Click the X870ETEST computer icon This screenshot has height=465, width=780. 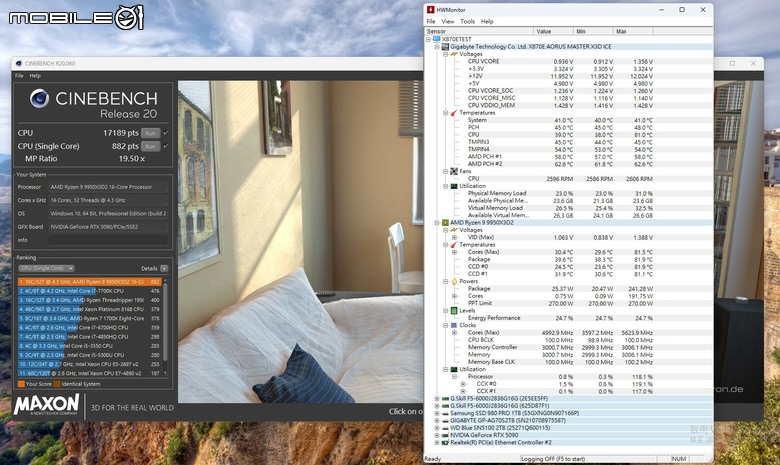(x=436, y=39)
